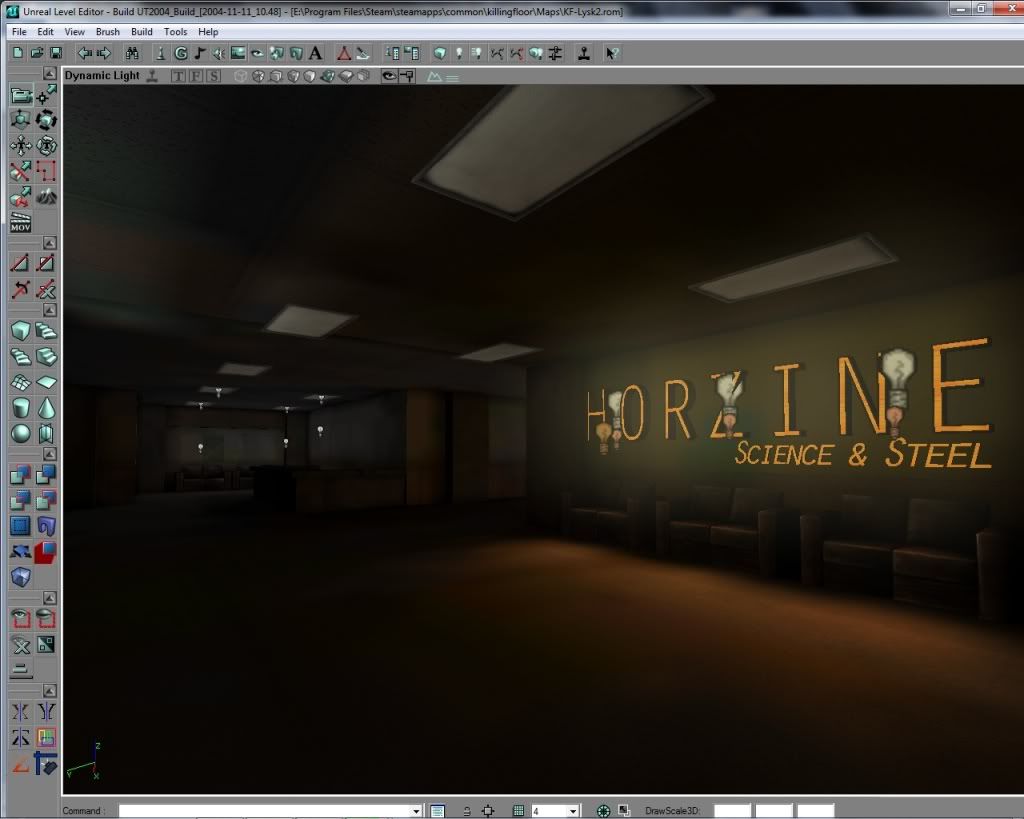Select the Camera Movement tool
1024x819 pixels.
click(21, 95)
